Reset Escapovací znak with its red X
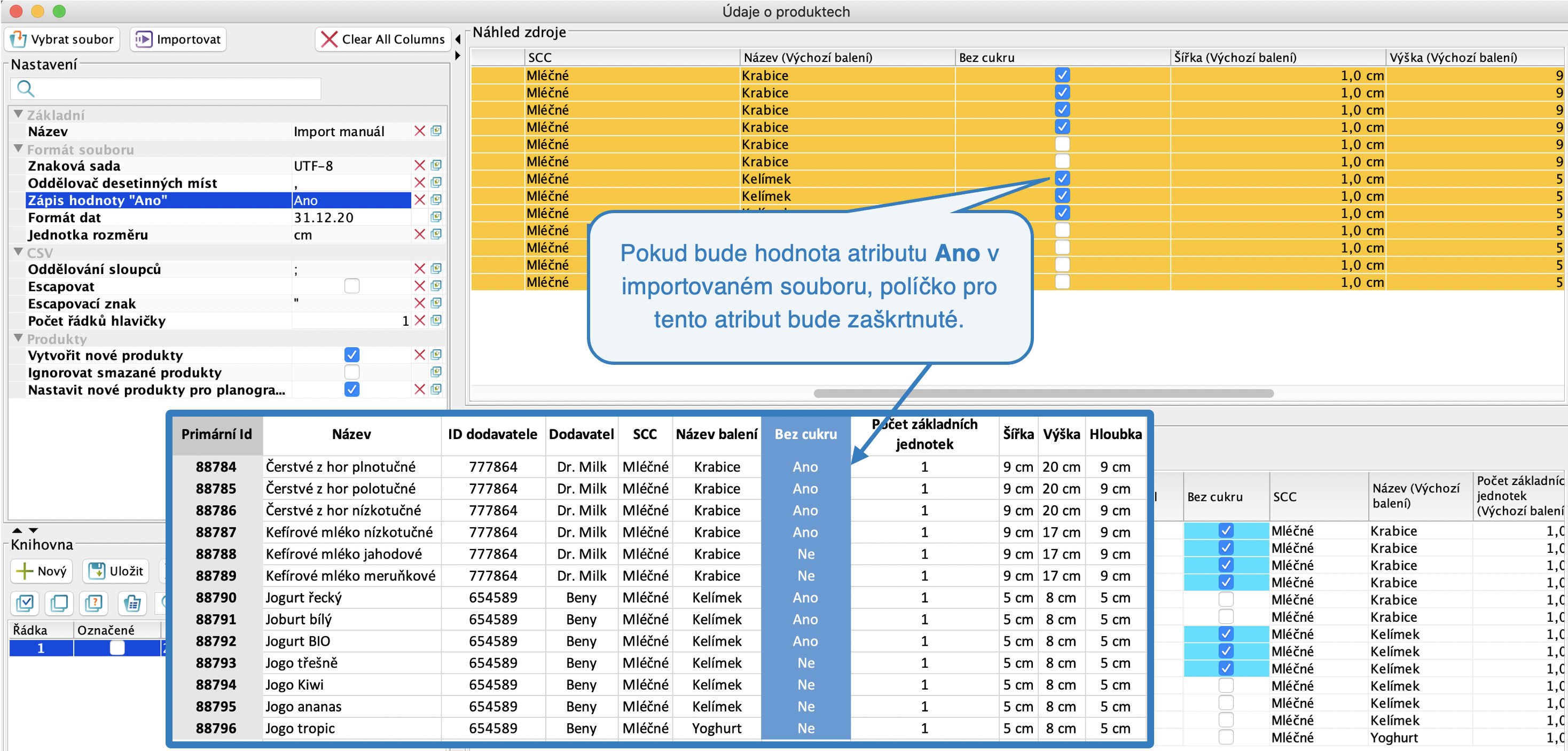This screenshot has height=751, width=1568. pyautogui.click(x=419, y=303)
